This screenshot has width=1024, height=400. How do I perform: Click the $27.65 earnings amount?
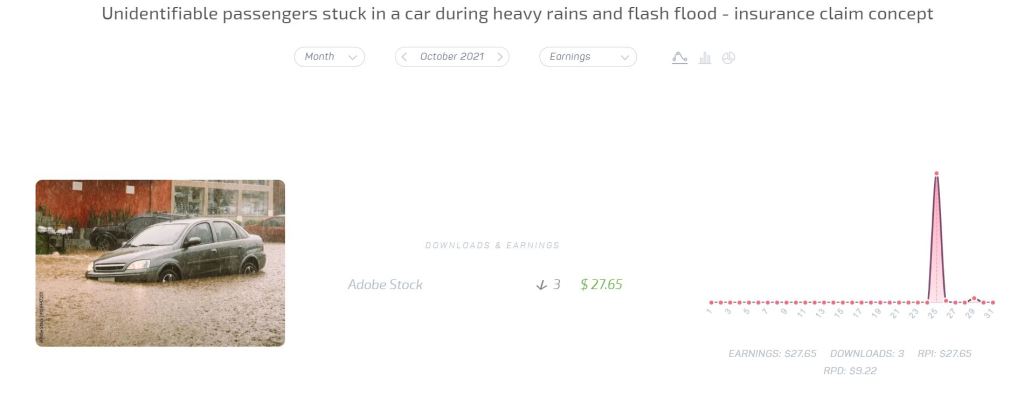pos(601,285)
